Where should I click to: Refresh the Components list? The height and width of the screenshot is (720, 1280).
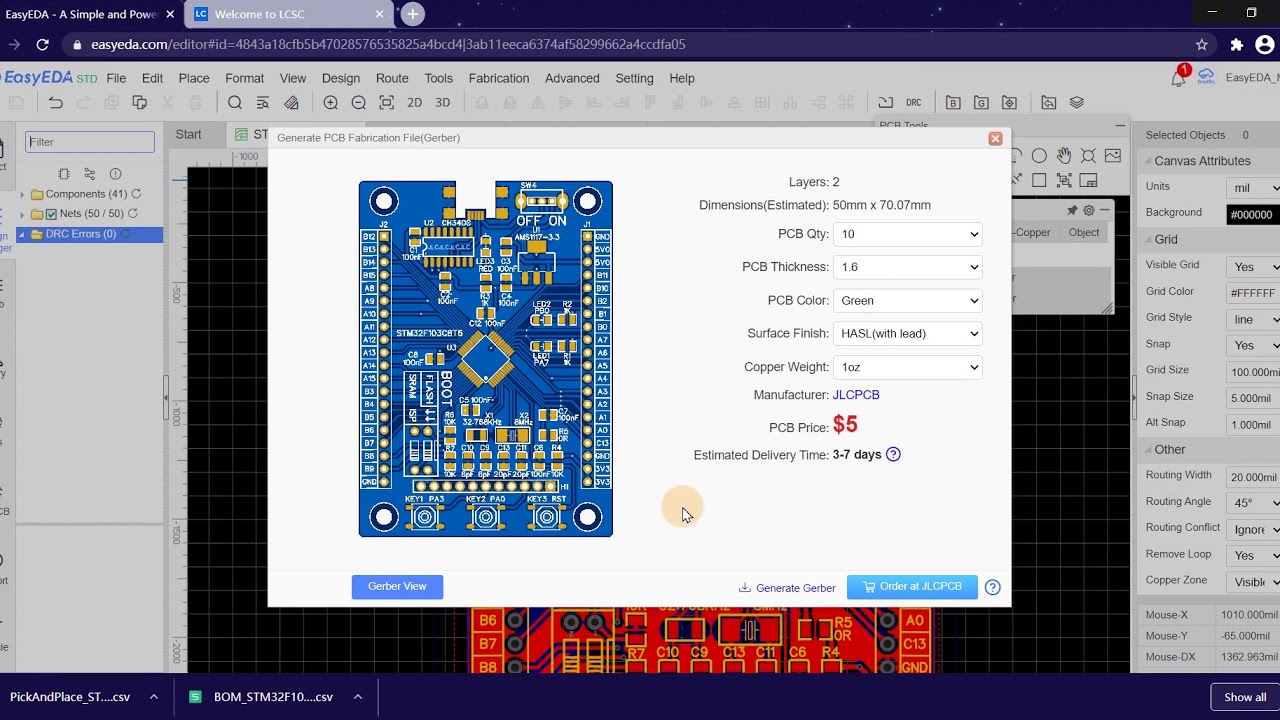click(136, 194)
